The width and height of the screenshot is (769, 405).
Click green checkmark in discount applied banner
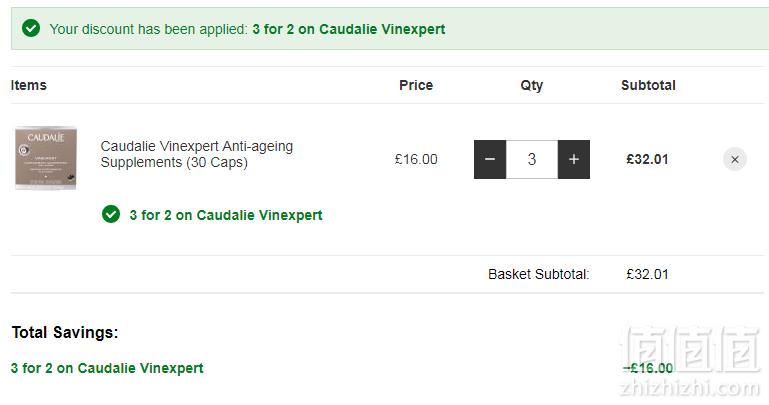coord(31,28)
